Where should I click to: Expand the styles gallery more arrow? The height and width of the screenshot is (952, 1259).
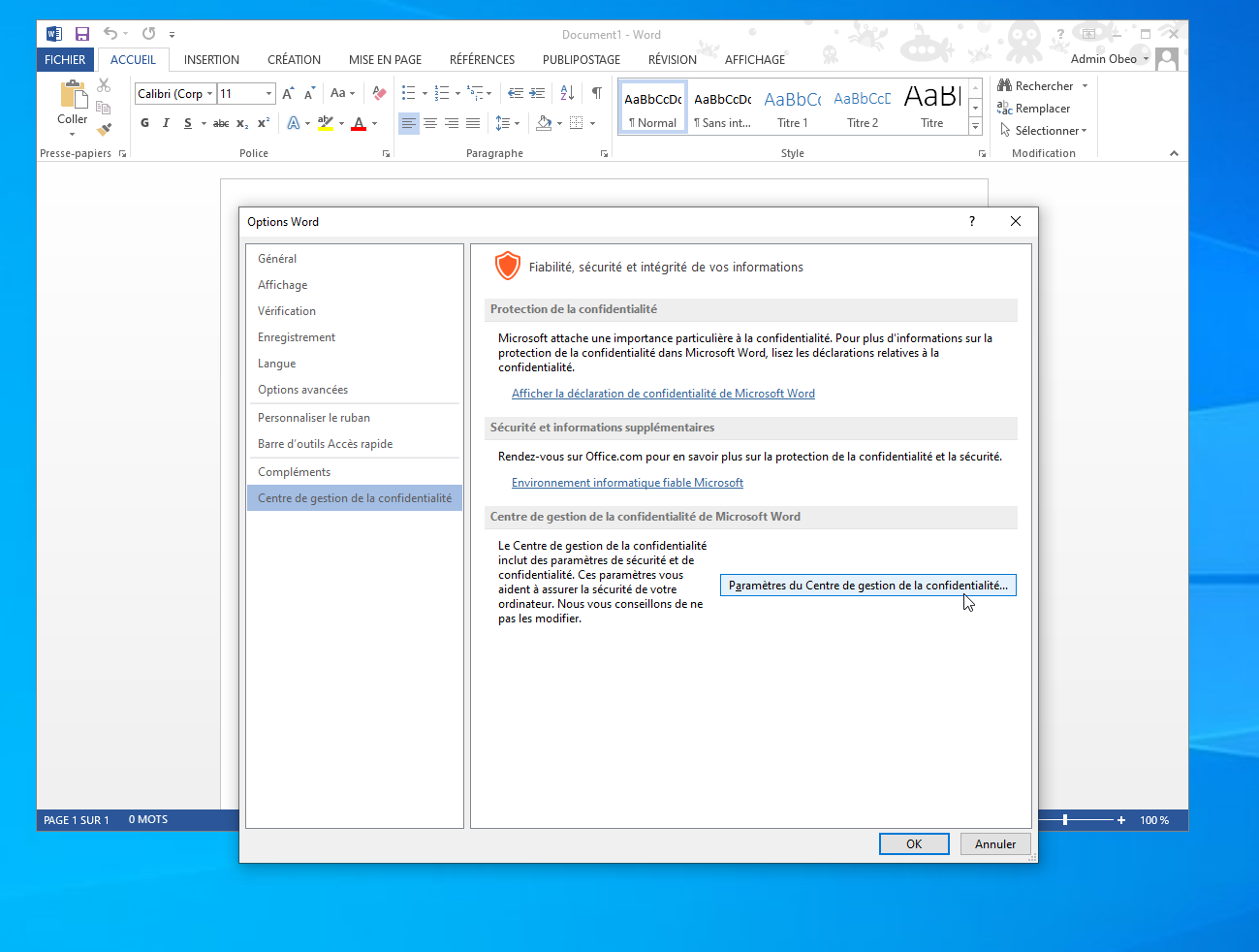click(x=975, y=127)
